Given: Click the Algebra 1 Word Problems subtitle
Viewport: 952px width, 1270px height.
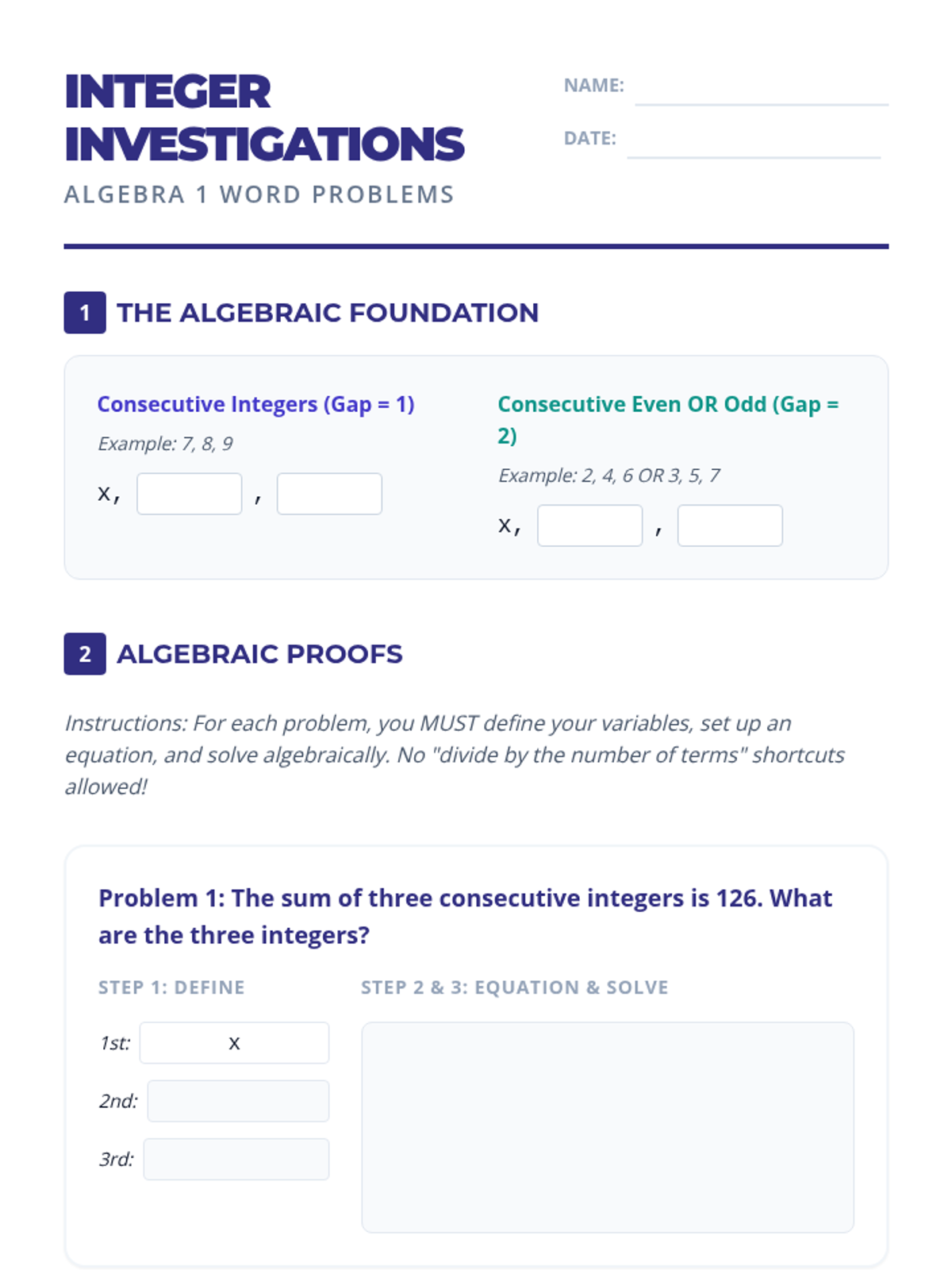Looking at the screenshot, I should 259,194.
